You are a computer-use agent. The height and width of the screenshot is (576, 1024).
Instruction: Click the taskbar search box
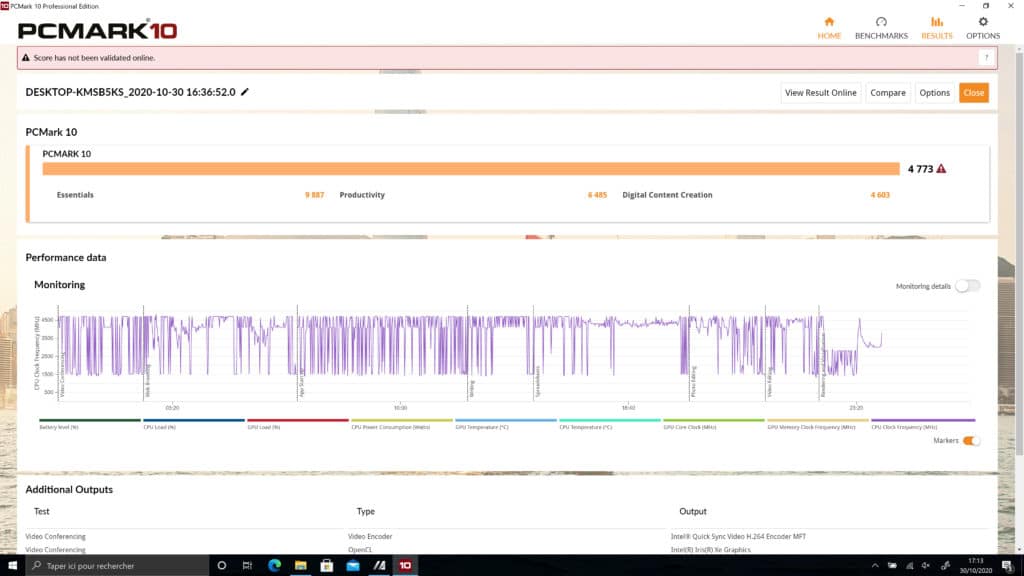(117, 566)
